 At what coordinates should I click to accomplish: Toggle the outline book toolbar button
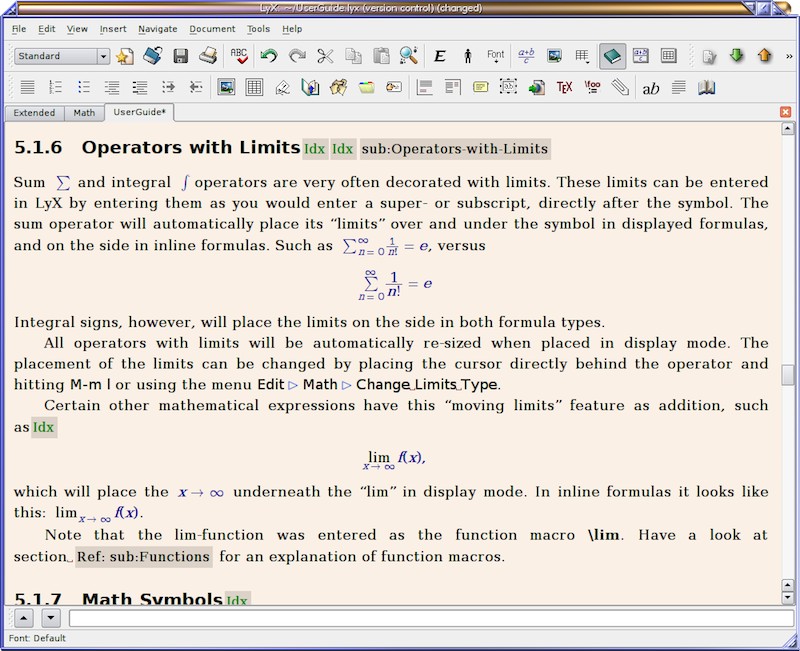click(x=612, y=56)
